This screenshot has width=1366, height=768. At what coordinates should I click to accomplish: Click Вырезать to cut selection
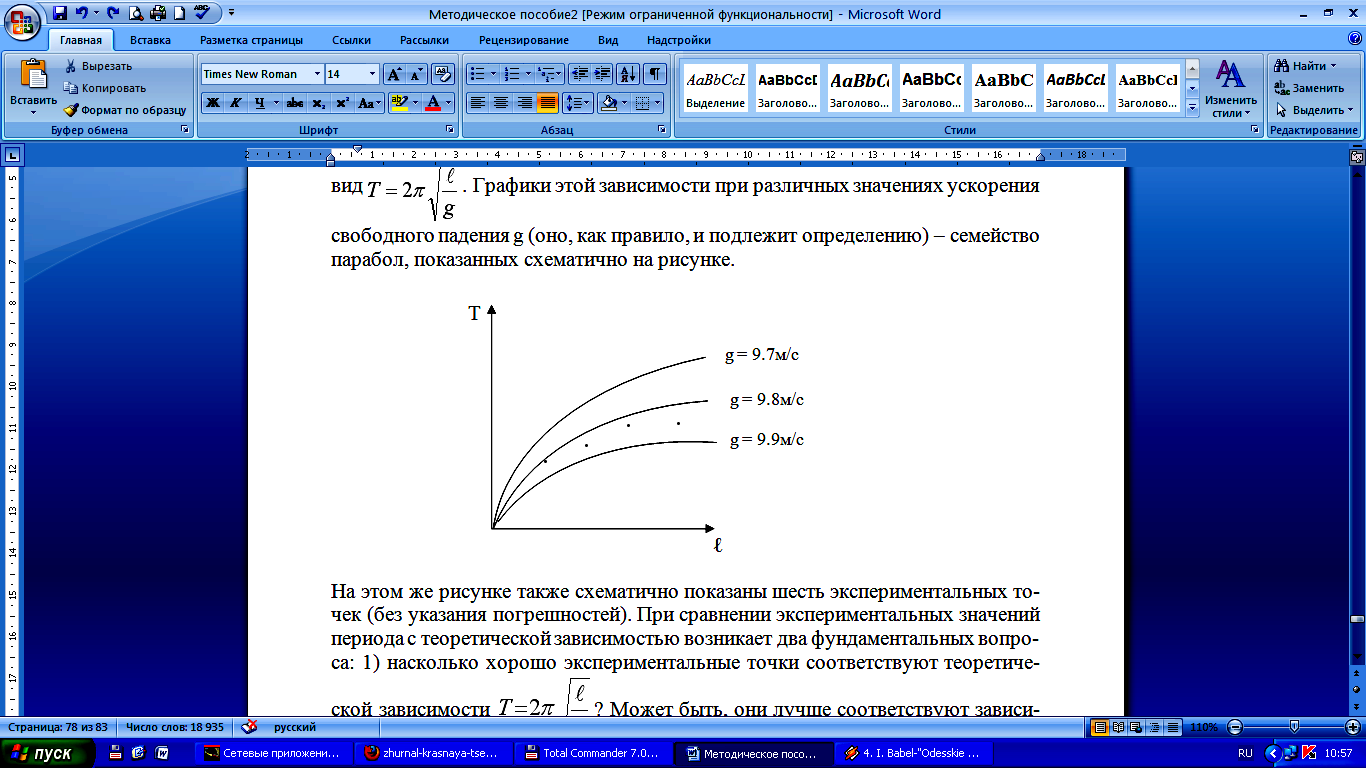coord(98,66)
